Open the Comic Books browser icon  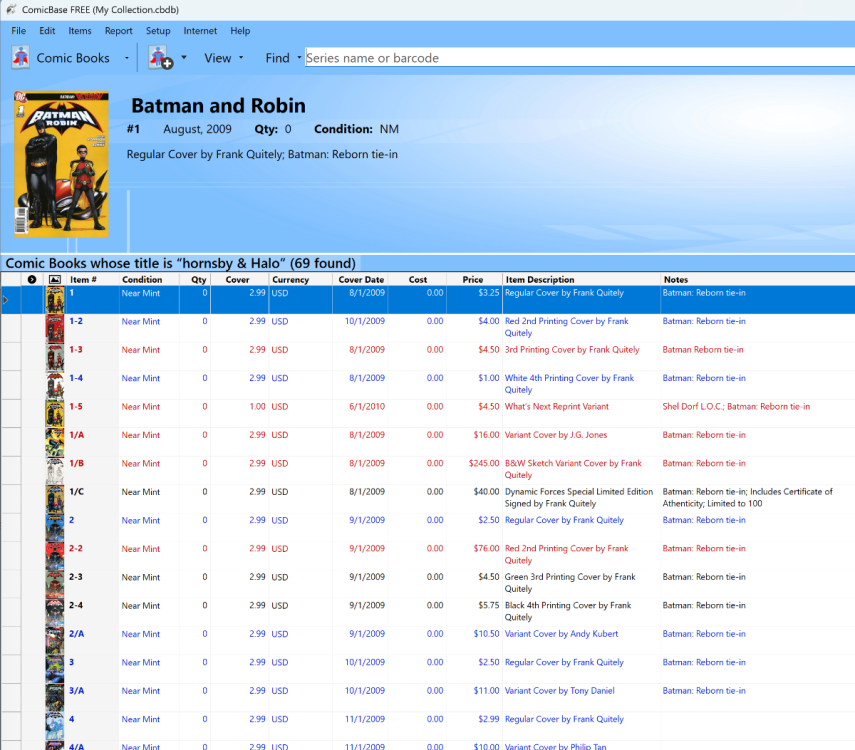(x=20, y=58)
